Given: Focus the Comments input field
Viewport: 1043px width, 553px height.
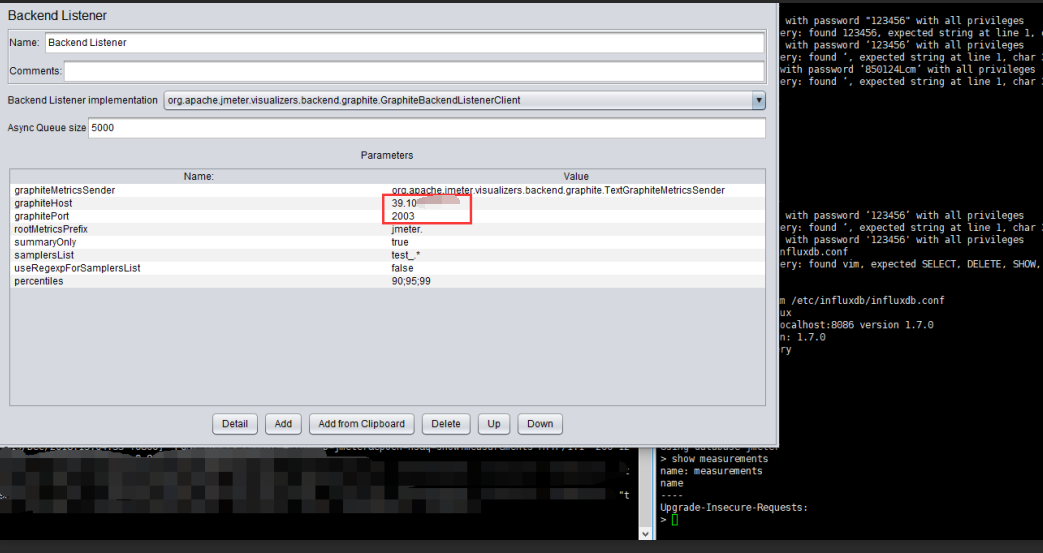Looking at the screenshot, I should click(414, 71).
